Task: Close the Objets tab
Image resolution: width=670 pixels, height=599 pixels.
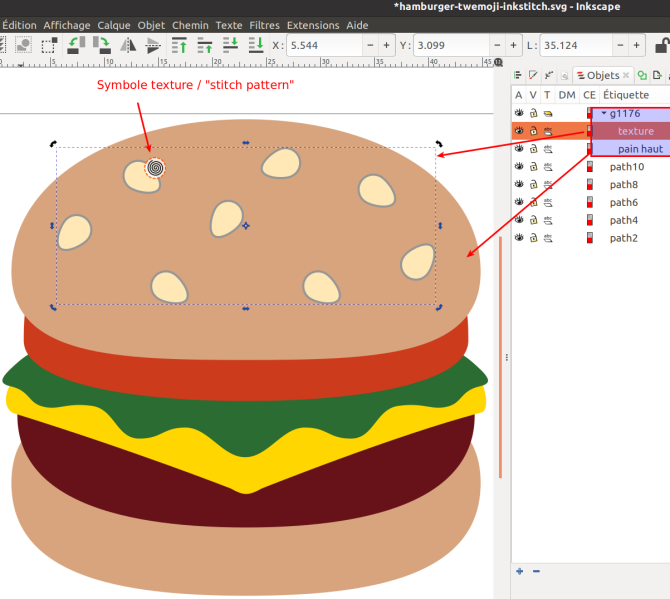Action: [x=626, y=76]
